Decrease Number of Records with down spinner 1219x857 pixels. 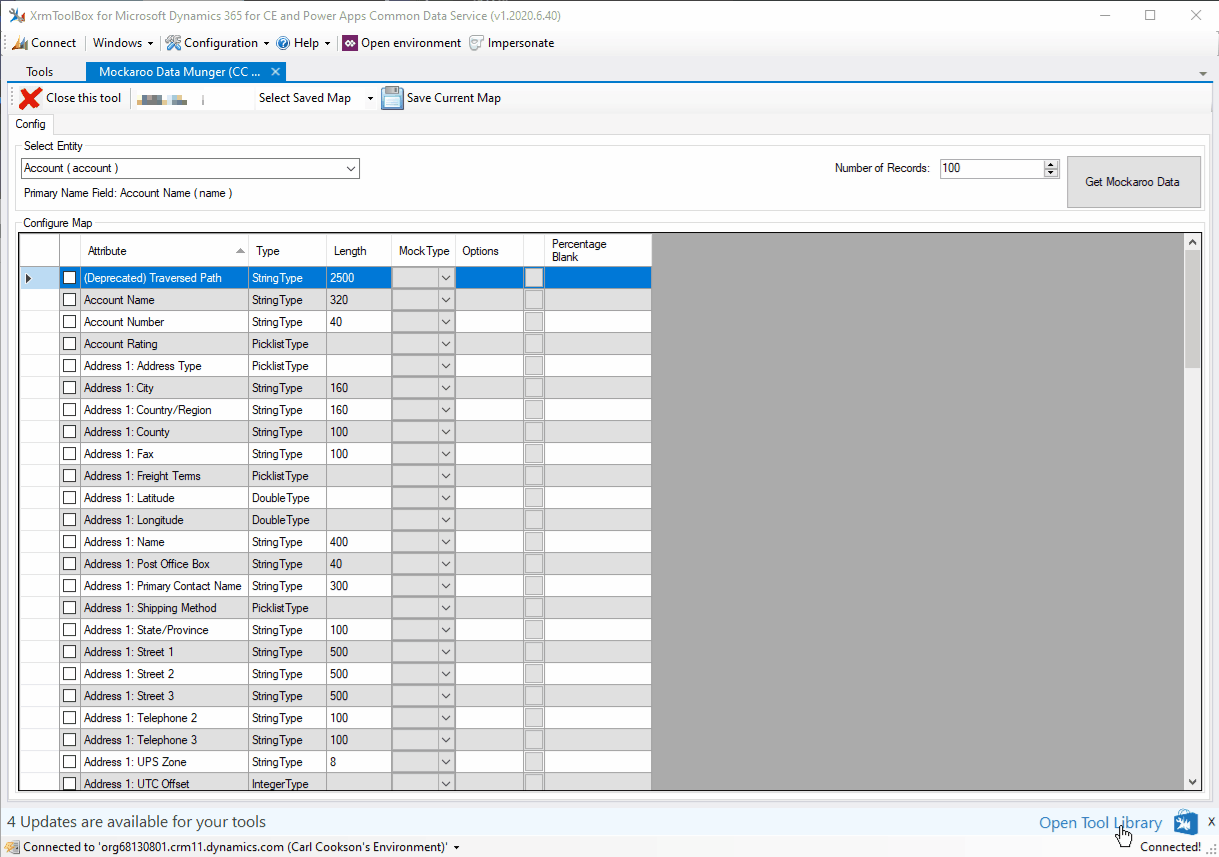point(1050,173)
